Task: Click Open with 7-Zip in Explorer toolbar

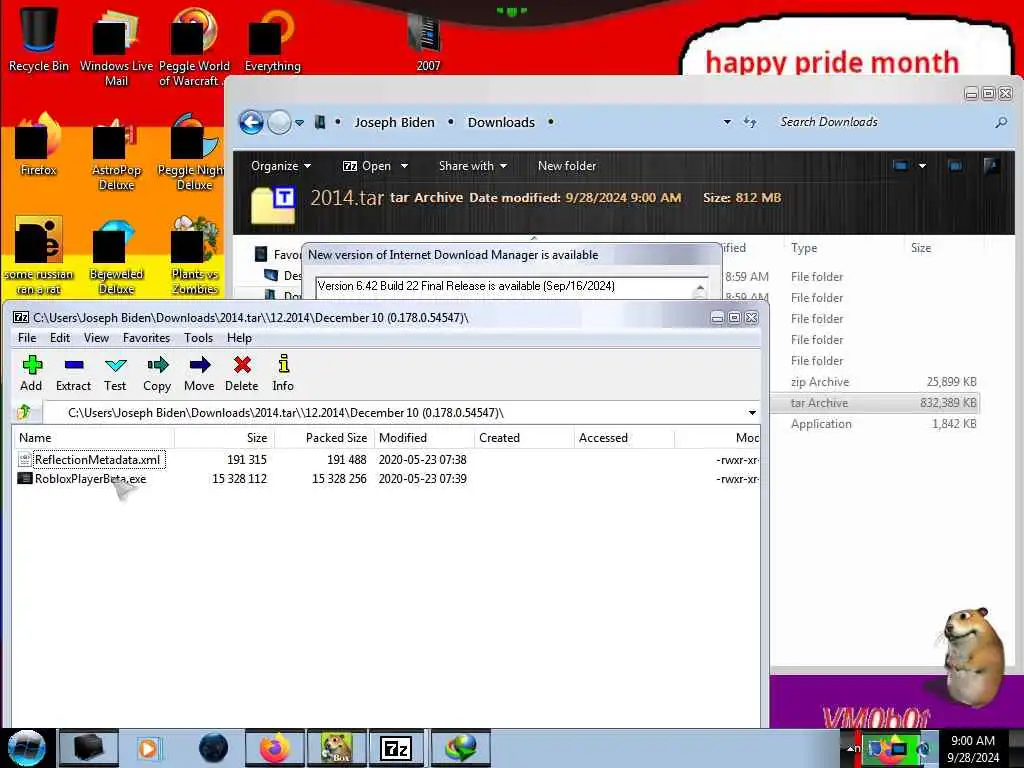Action: pos(367,166)
